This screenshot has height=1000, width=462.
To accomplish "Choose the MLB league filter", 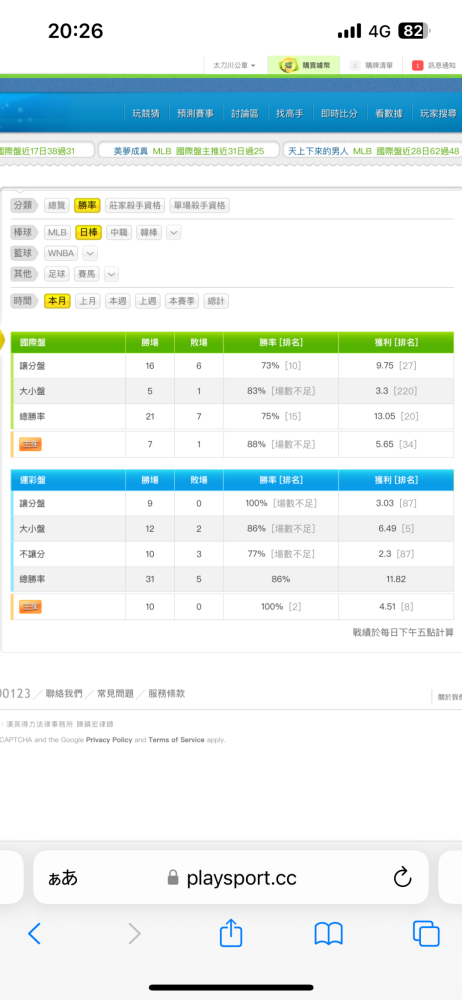I will (57, 233).
